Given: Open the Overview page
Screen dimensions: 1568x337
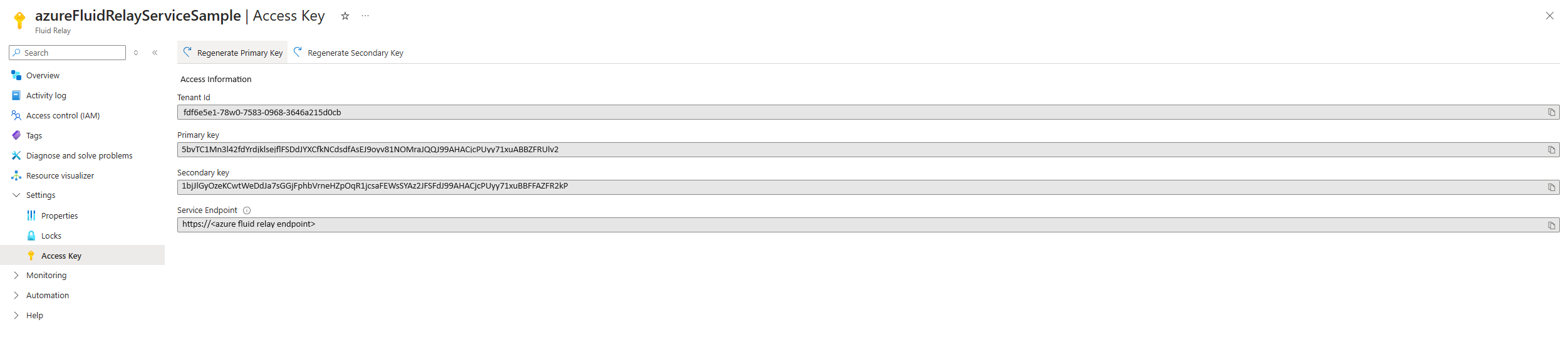Looking at the screenshot, I should [x=43, y=76].
